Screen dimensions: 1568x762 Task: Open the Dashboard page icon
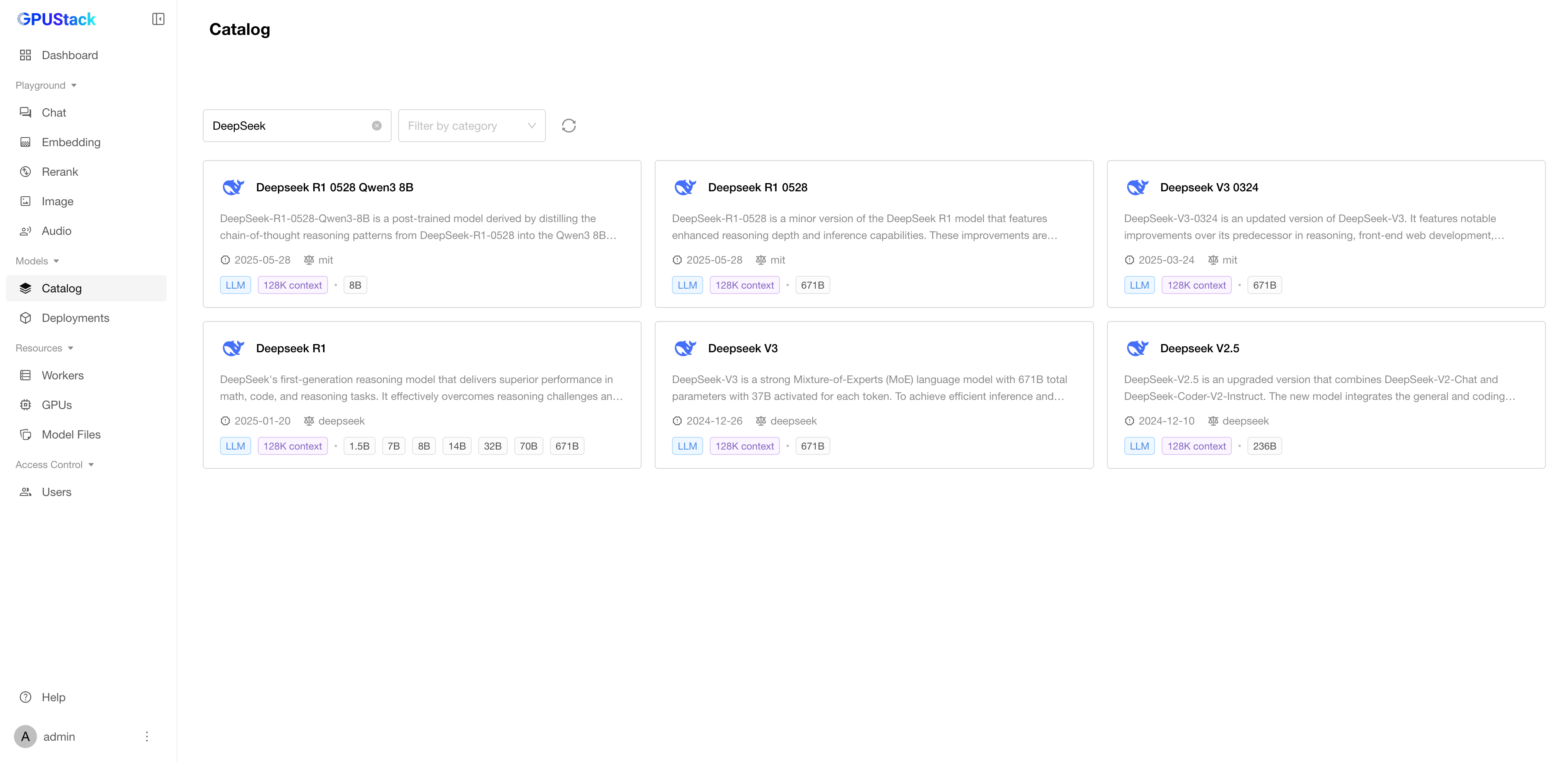click(25, 55)
